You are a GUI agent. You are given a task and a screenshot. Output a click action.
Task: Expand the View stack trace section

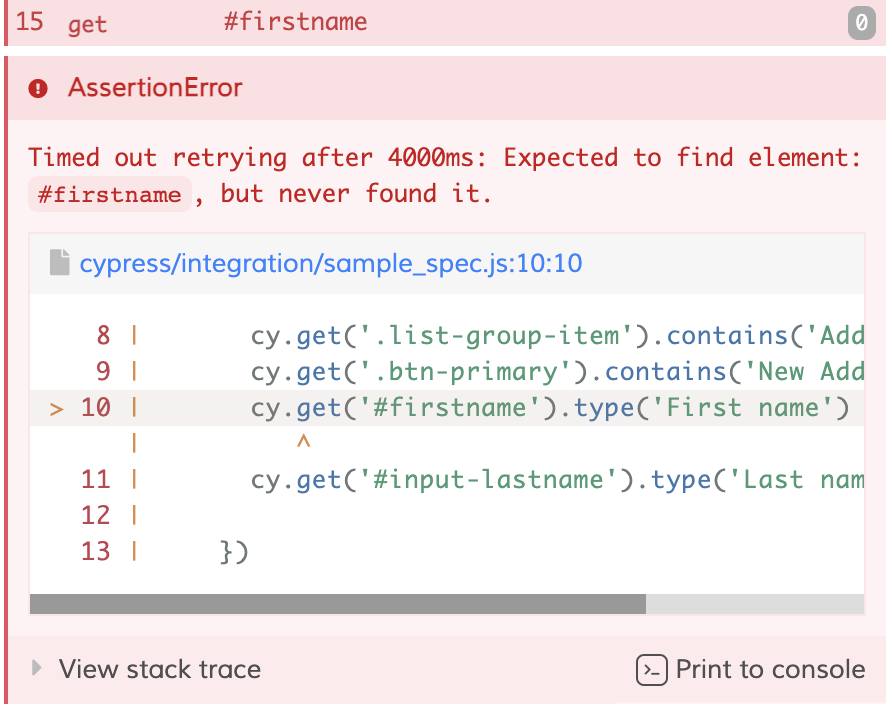click(x=159, y=669)
